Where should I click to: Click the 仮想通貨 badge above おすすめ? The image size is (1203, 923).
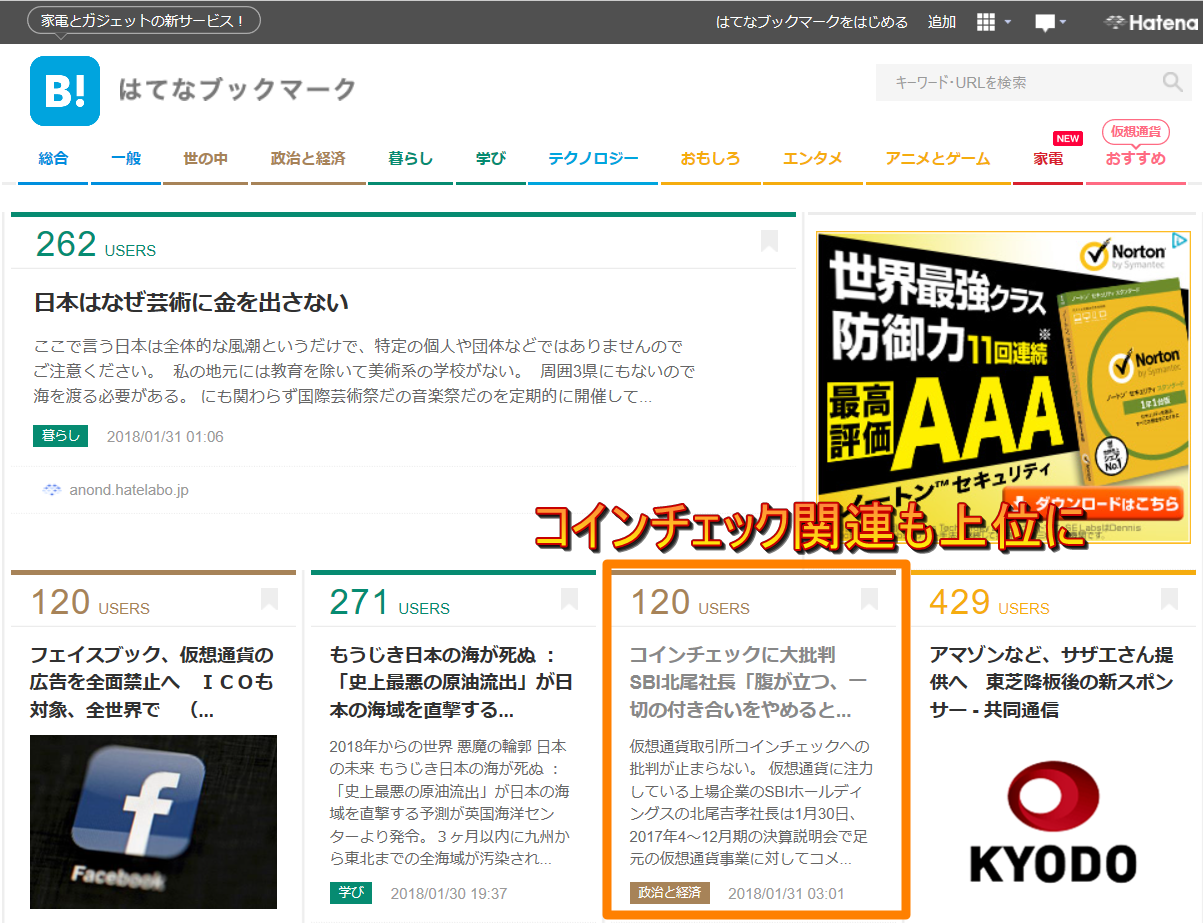pos(1135,131)
